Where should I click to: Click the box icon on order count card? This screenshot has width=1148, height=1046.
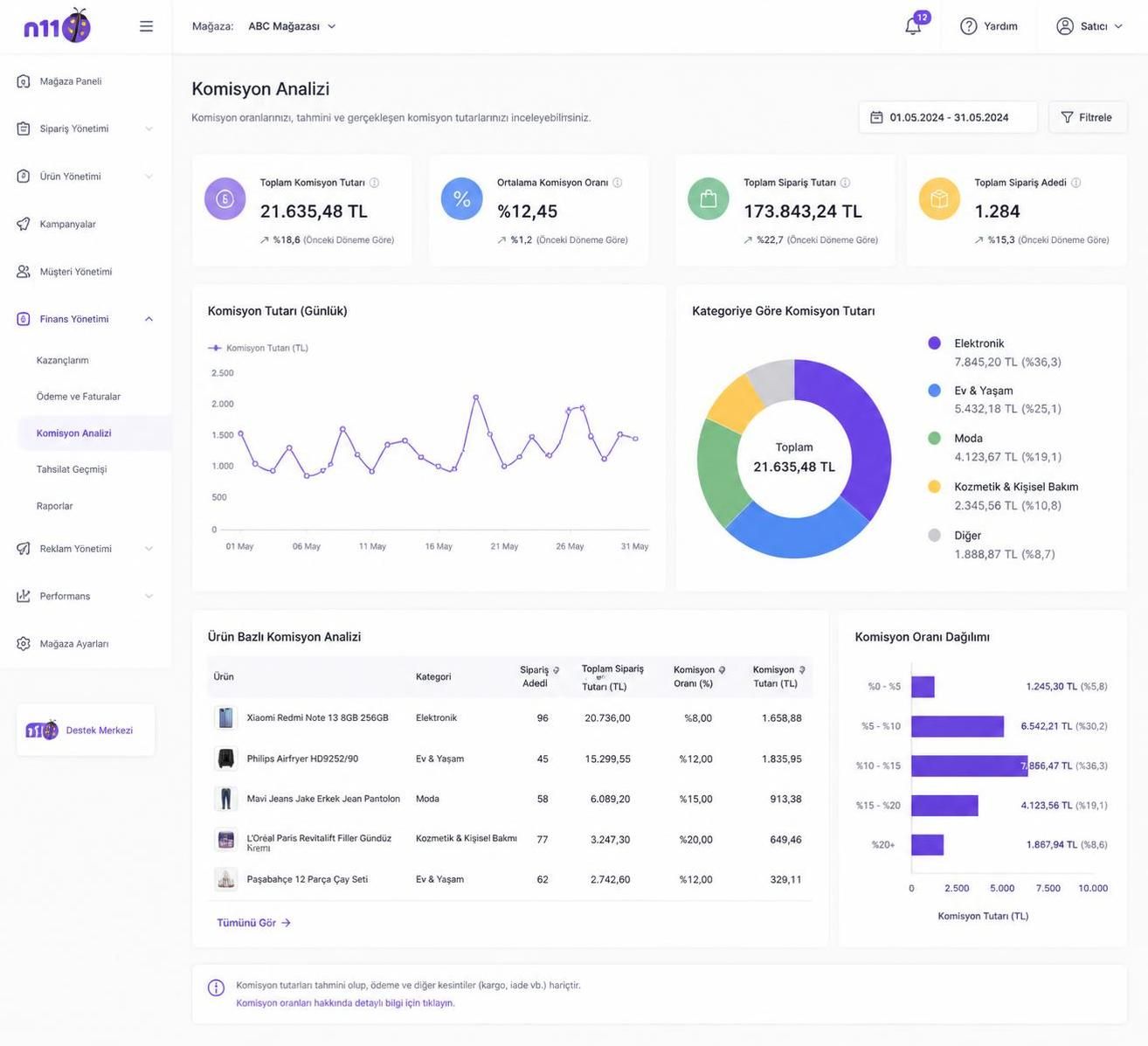pyautogui.click(x=939, y=199)
